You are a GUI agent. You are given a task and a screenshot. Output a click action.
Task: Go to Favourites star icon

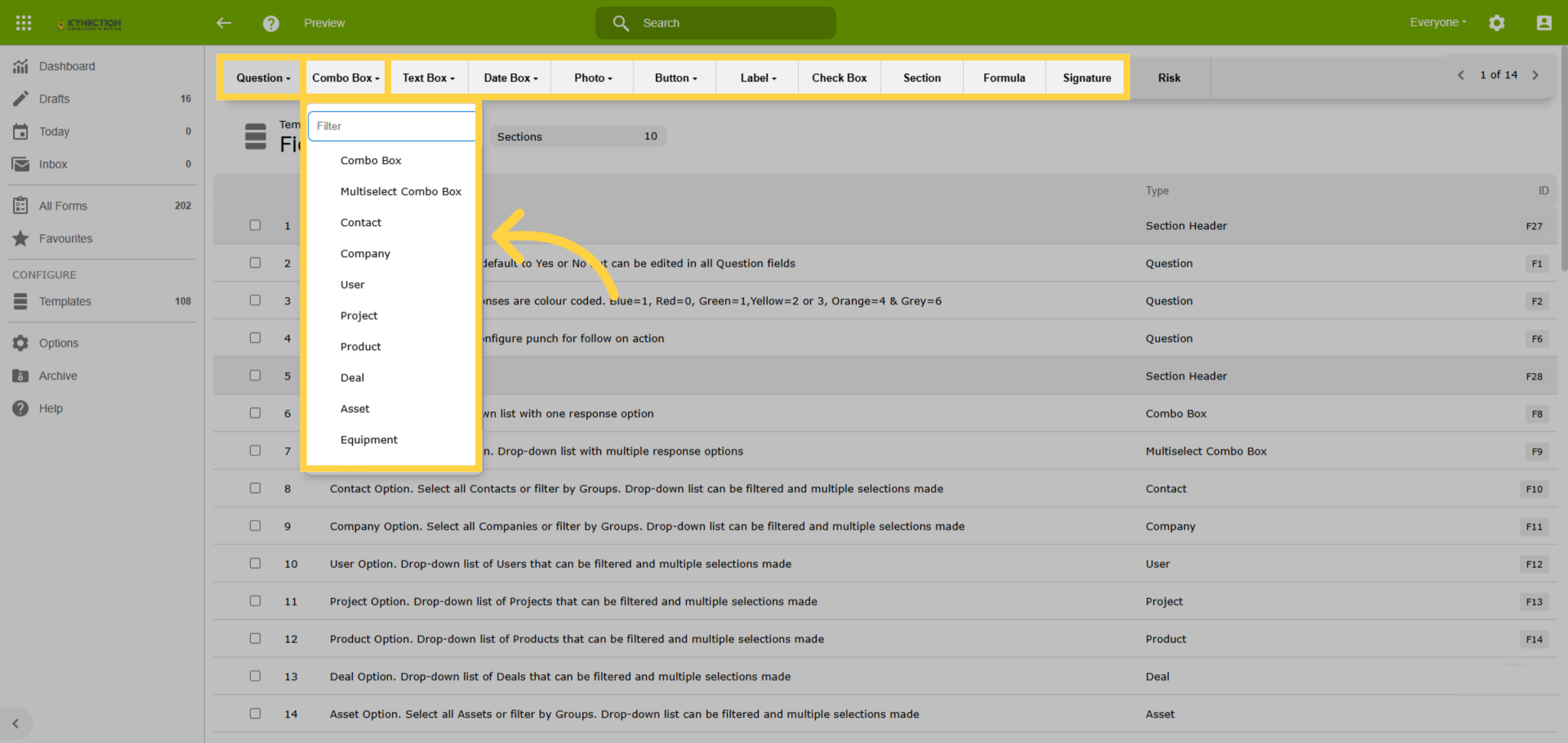[x=21, y=238]
